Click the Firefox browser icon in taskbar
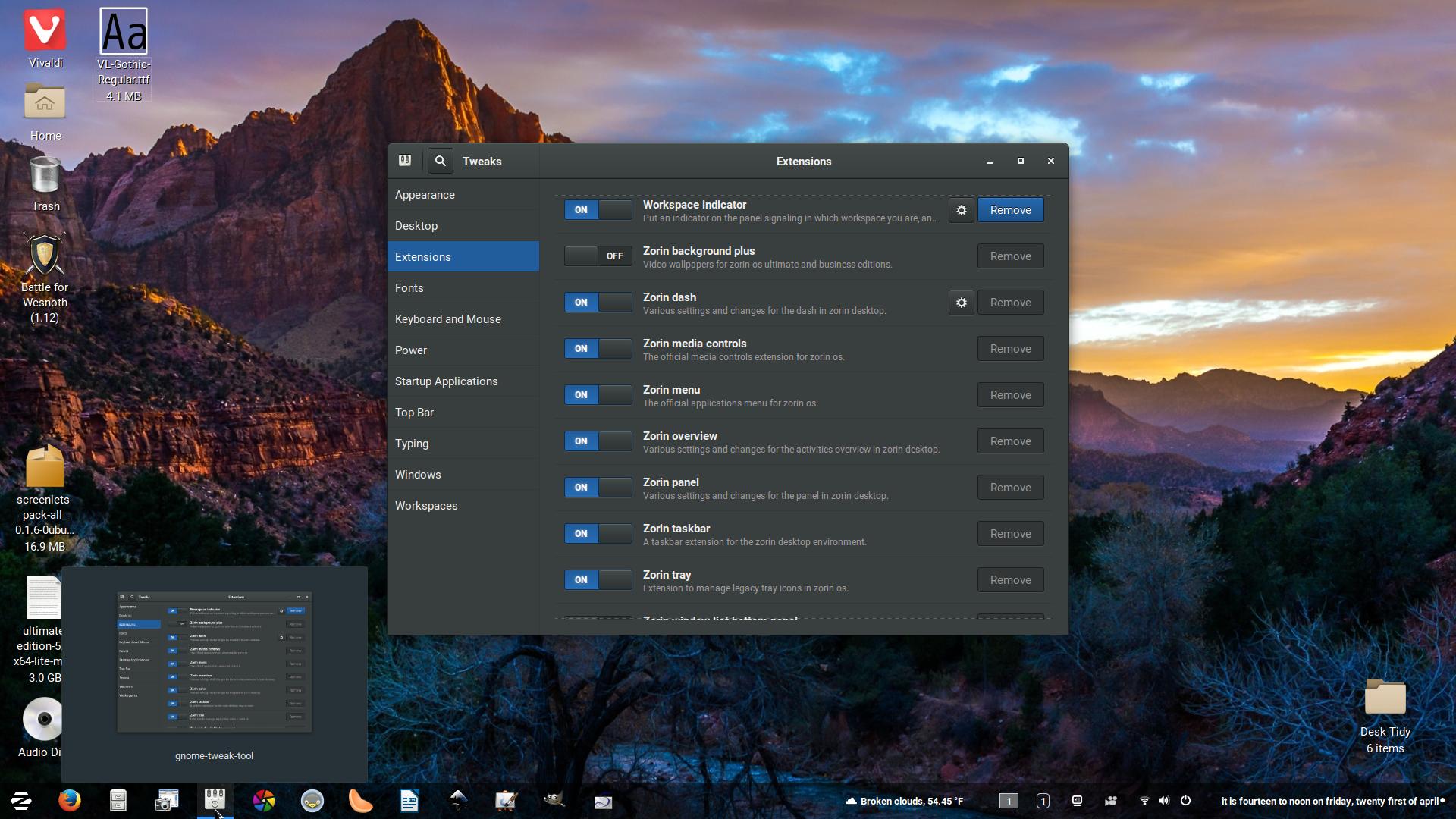1456x819 pixels. (69, 800)
